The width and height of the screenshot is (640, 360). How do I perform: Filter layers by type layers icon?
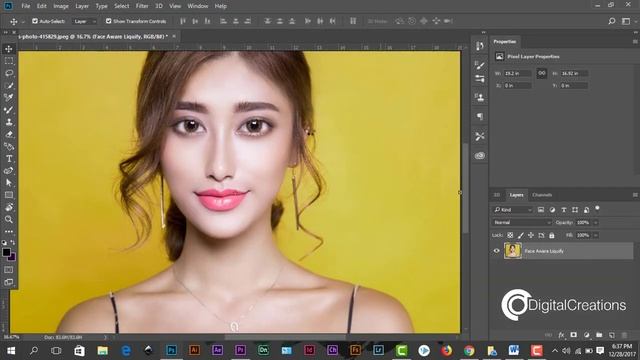coord(564,210)
